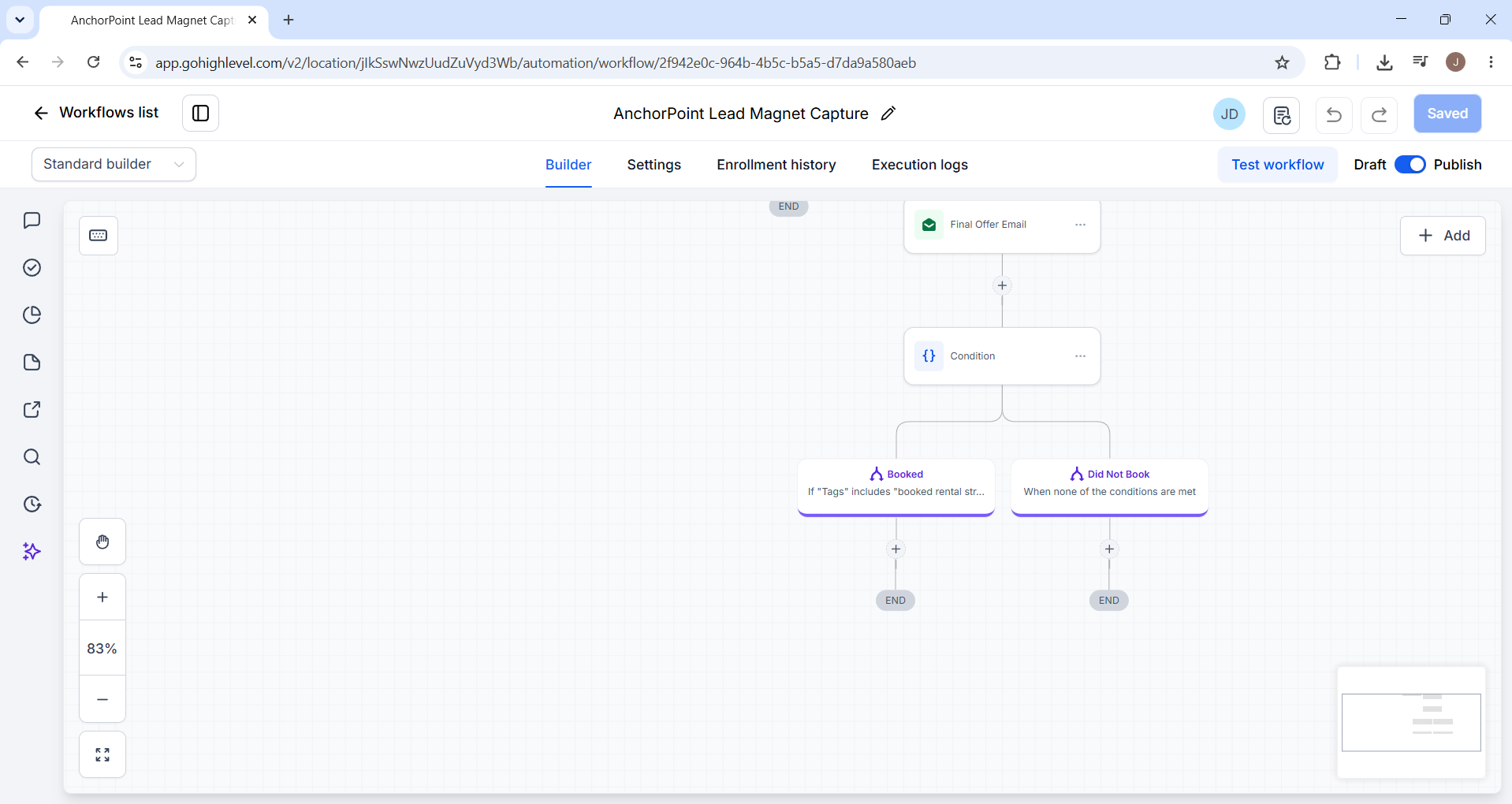The height and width of the screenshot is (804, 1512).
Task: Open the Execution logs tab
Action: coord(919,165)
